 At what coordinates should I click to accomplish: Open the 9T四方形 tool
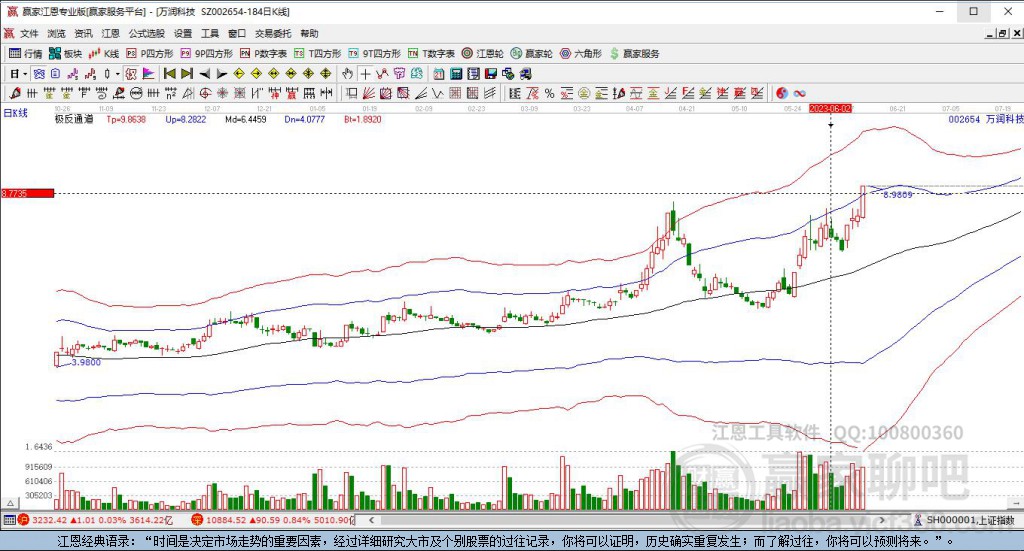tap(374, 54)
